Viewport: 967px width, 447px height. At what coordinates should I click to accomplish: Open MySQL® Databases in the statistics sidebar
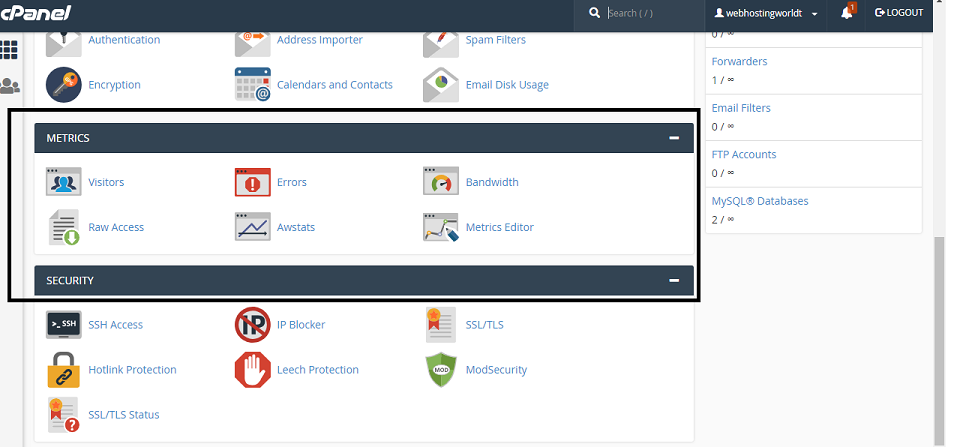point(760,201)
